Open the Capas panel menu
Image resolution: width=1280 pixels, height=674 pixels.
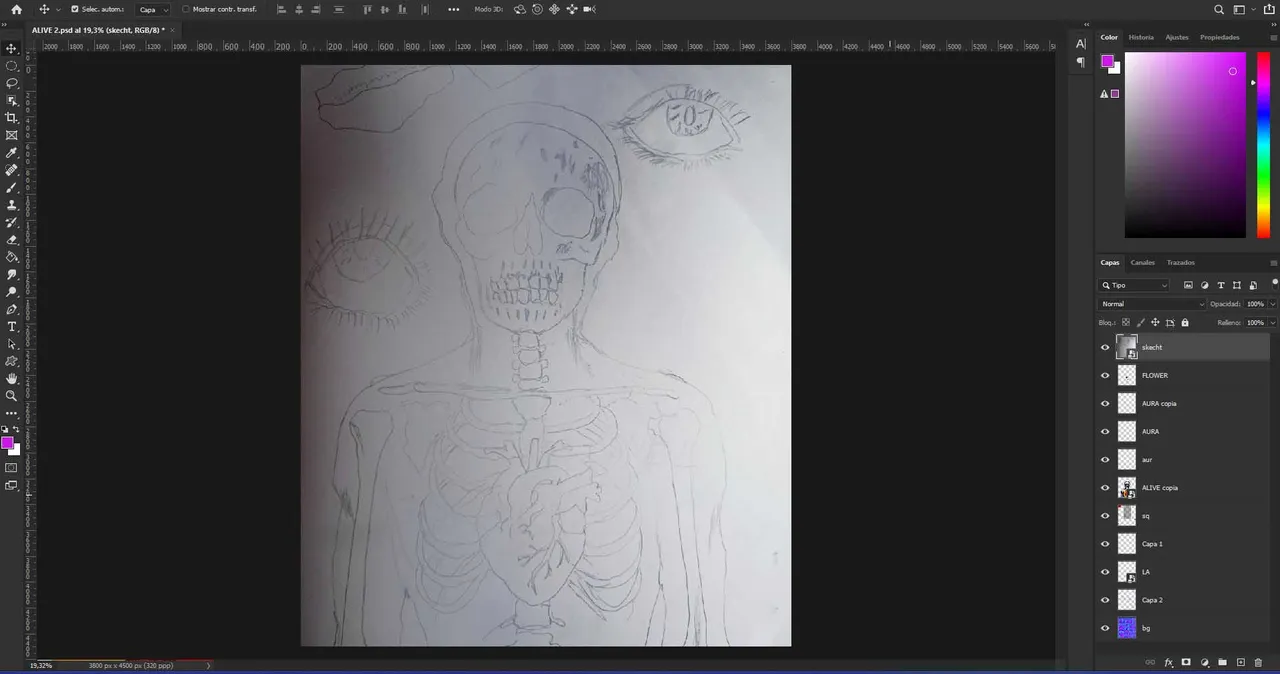pos(1273,263)
